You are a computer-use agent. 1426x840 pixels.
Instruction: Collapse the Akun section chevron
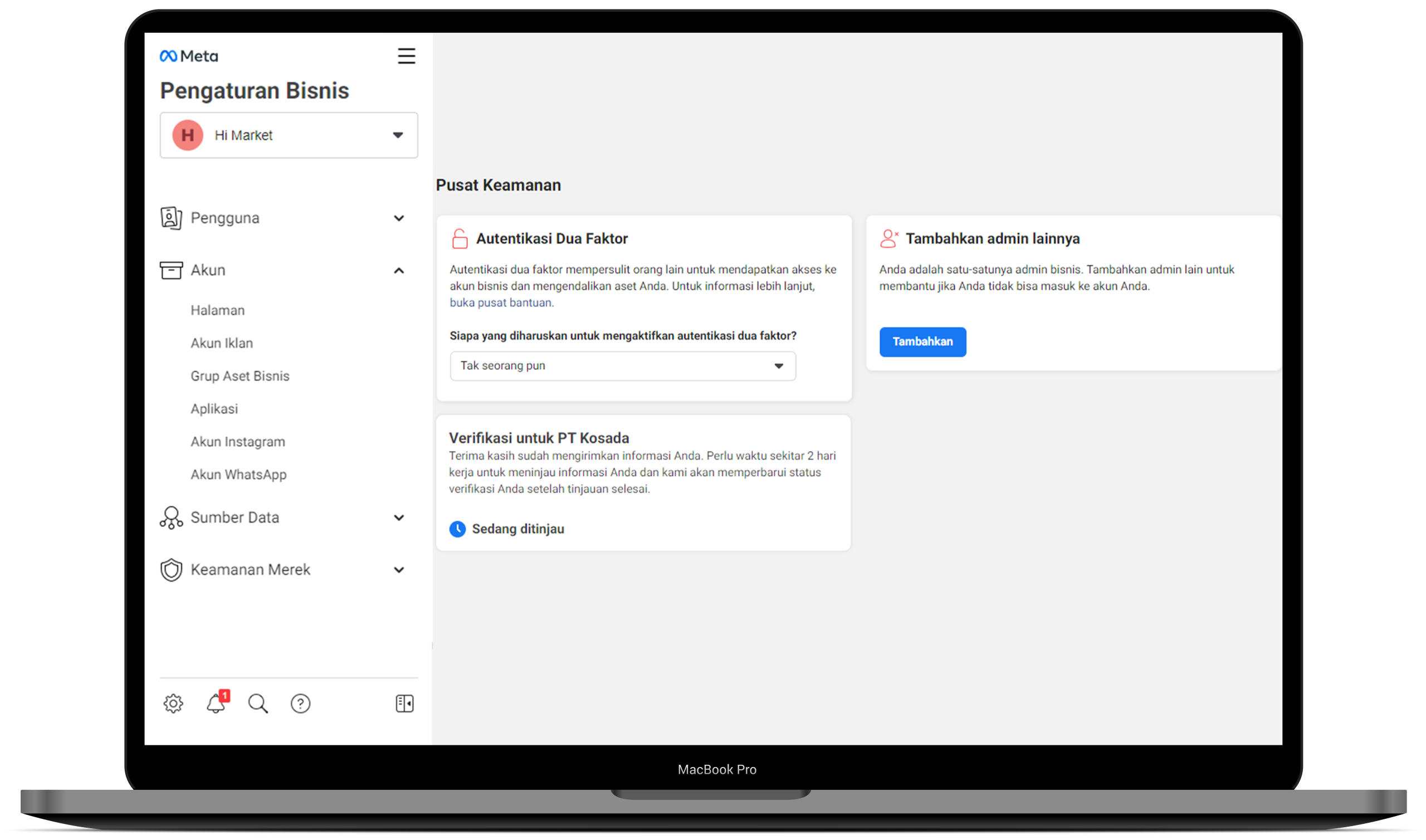pyautogui.click(x=399, y=271)
